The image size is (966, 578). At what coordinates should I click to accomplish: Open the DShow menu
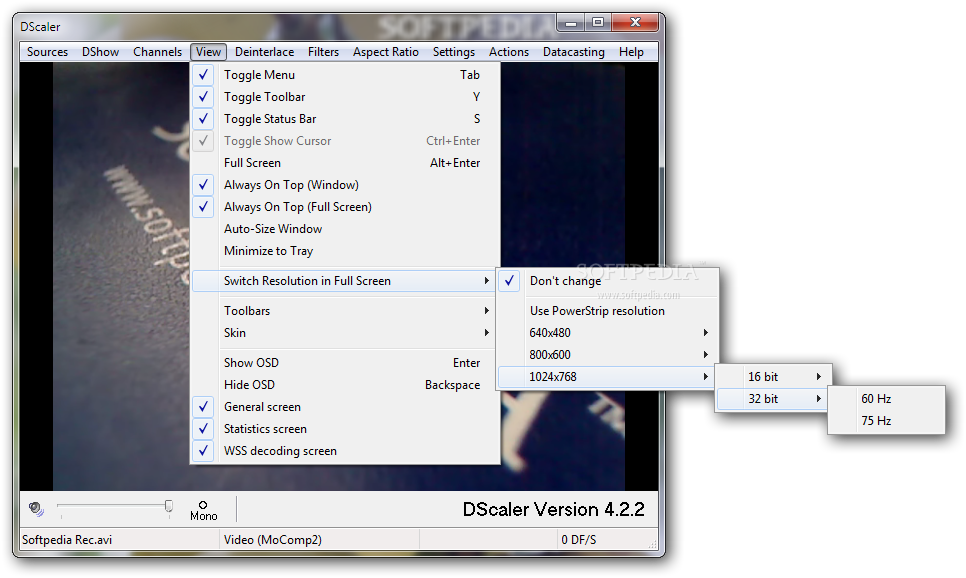tap(100, 52)
